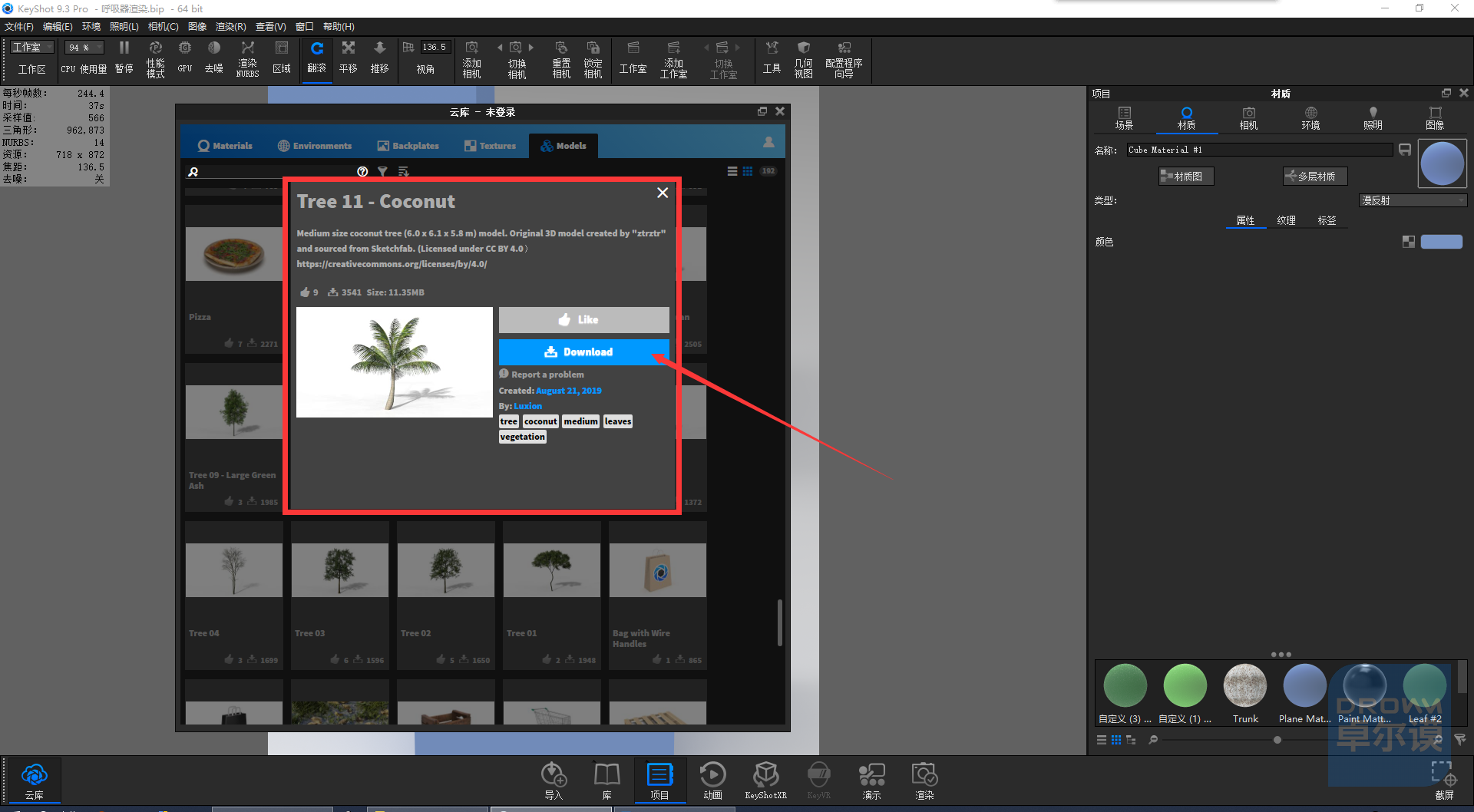Select the 推移 dolly camera tool
Image resolution: width=1474 pixels, height=812 pixels.
click(379, 58)
